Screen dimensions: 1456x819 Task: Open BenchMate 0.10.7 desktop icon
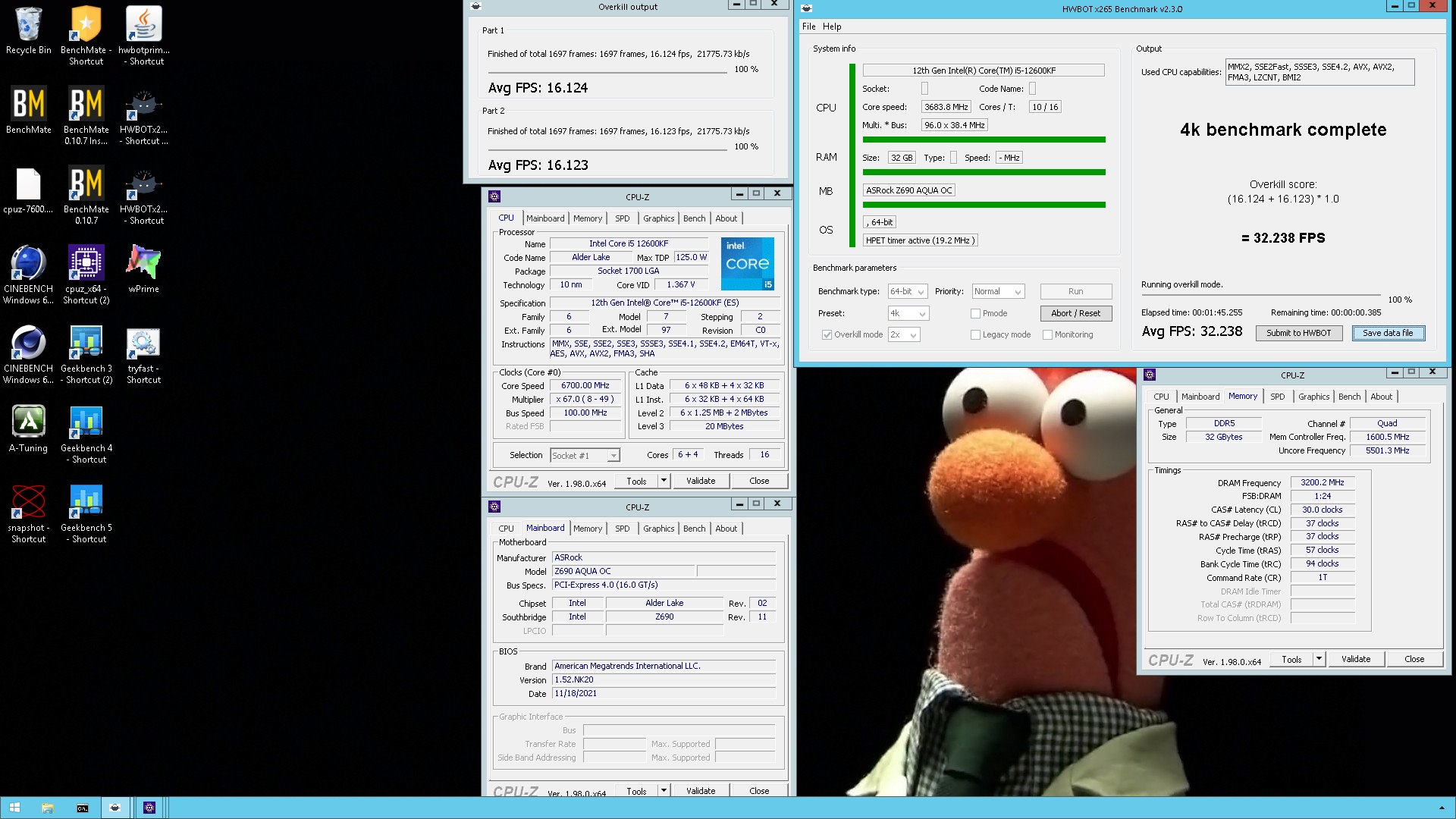coord(86,196)
